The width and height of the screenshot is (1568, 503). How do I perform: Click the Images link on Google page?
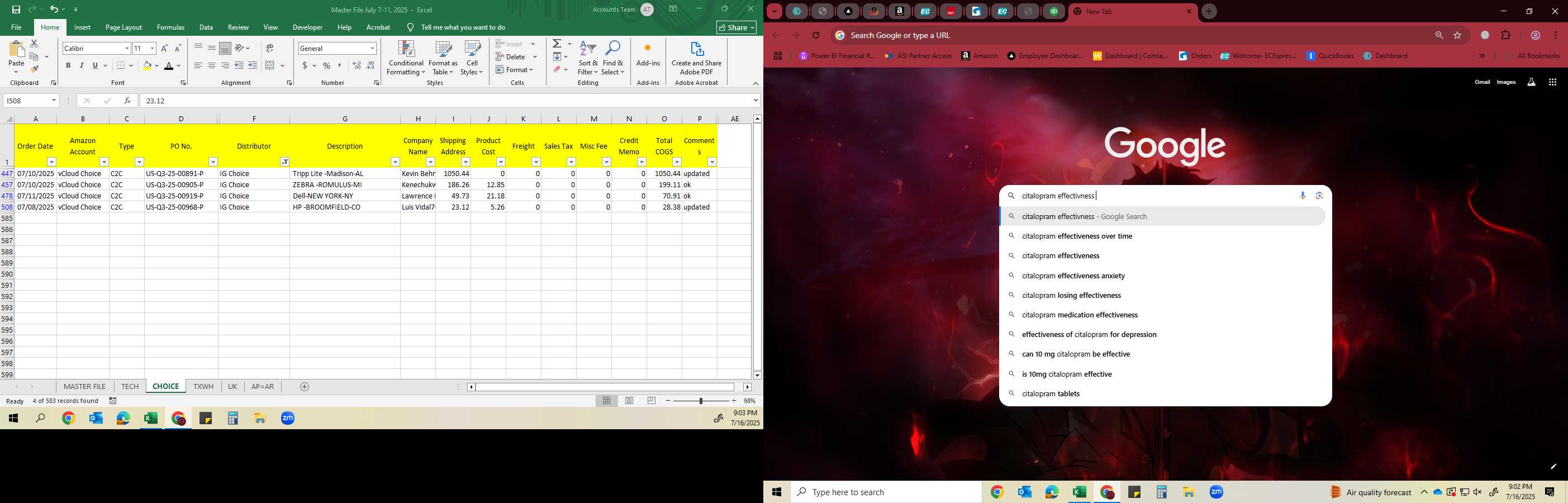tap(1506, 82)
